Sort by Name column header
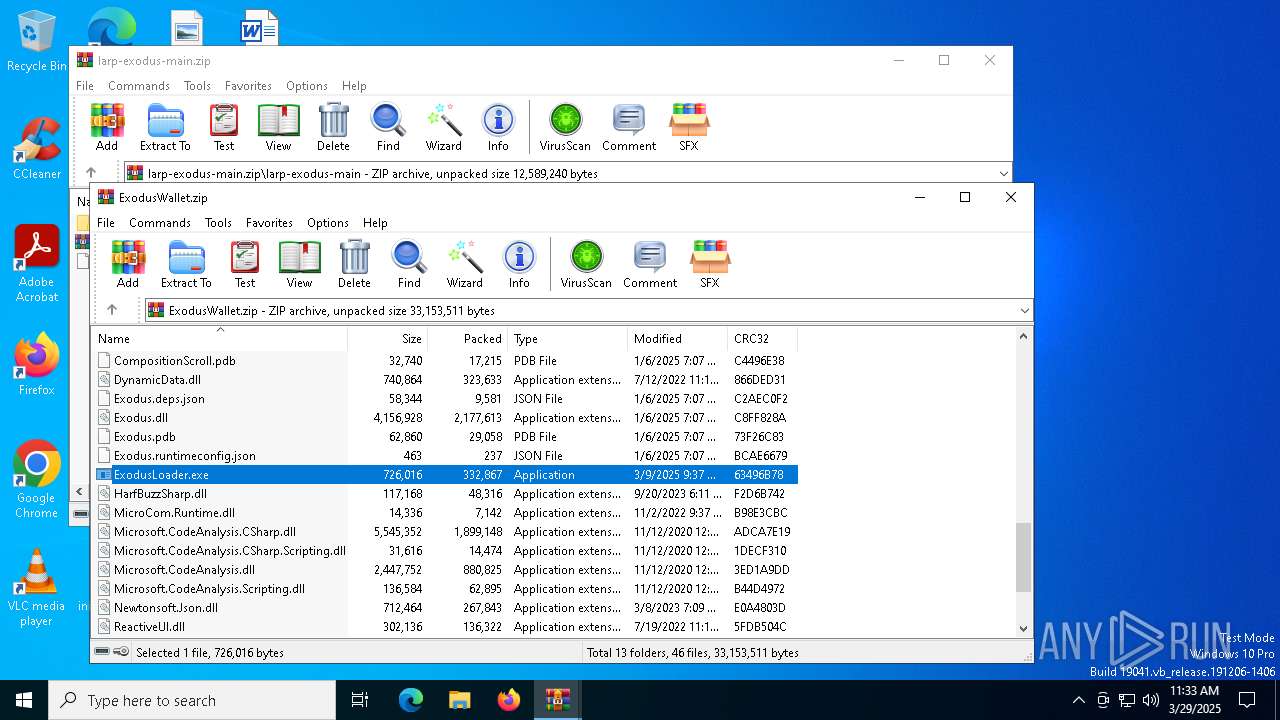The height and width of the screenshot is (720, 1280). click(x=219, y=338)
